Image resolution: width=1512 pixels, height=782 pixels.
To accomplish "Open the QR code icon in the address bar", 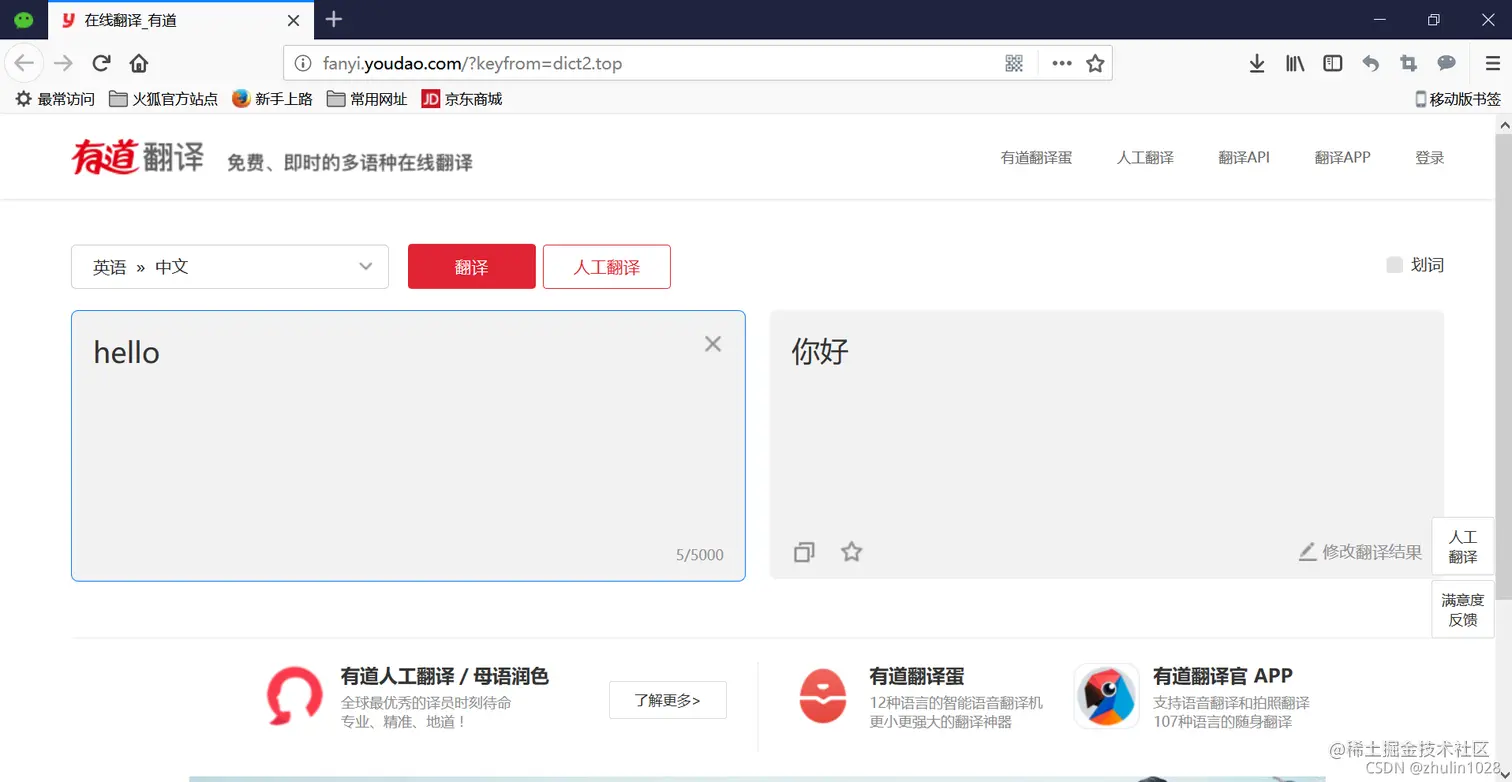I will tap(1014, 63).
